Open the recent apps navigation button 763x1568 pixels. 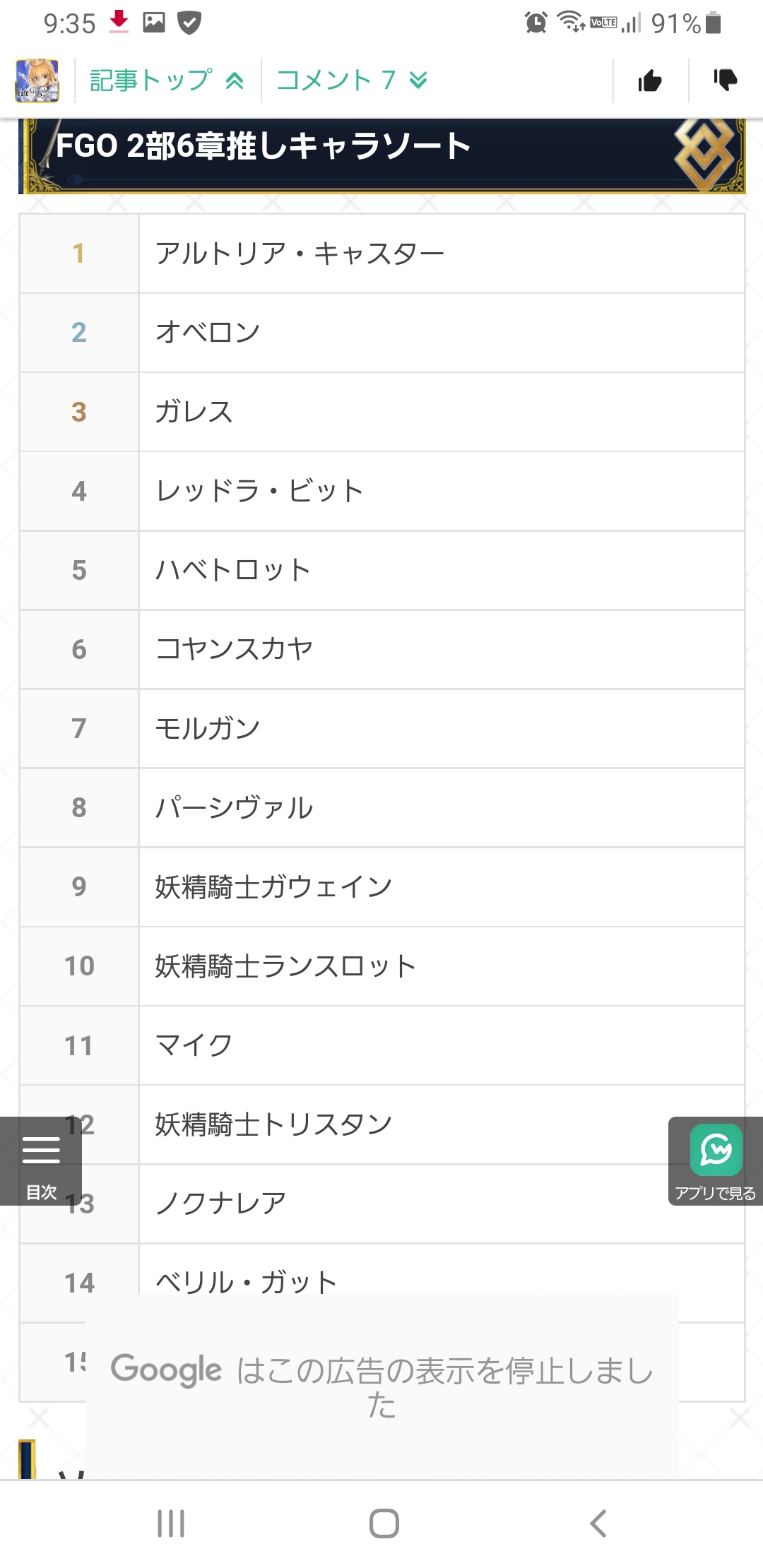coord(171,1523)
